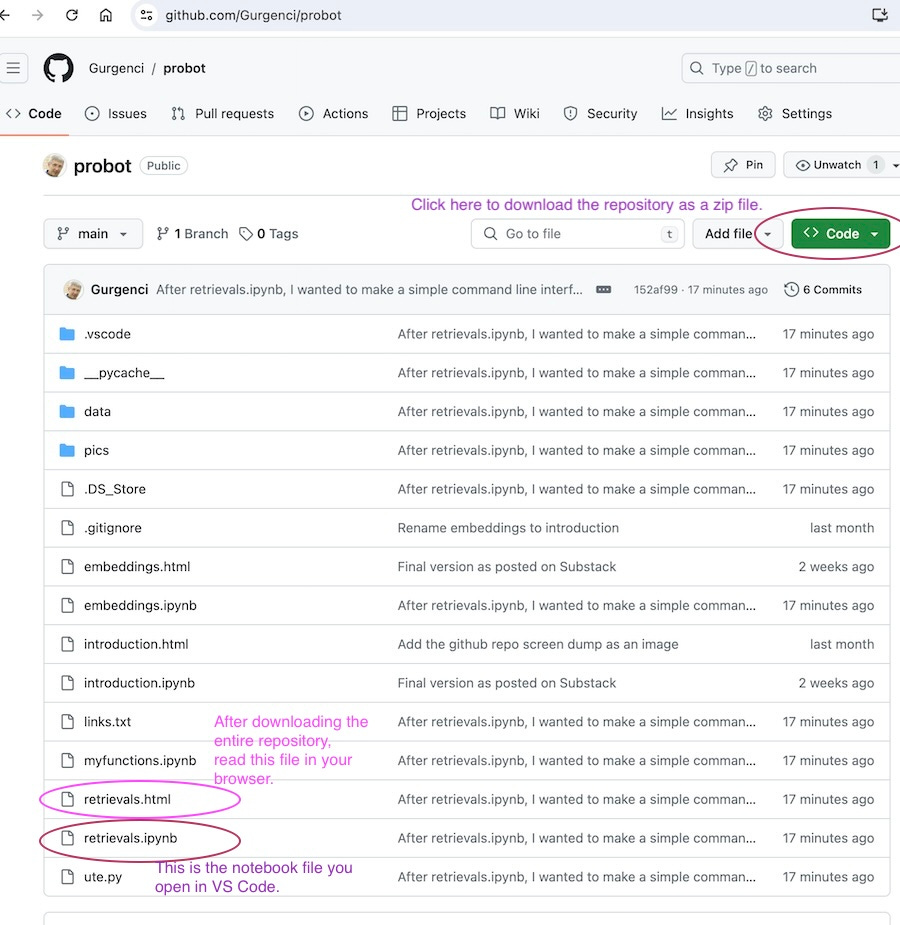This screenshot has width=900, height=925.
Task: Click Gurgenci's avatar in the commit row
Action: click(x=73, y=290)
